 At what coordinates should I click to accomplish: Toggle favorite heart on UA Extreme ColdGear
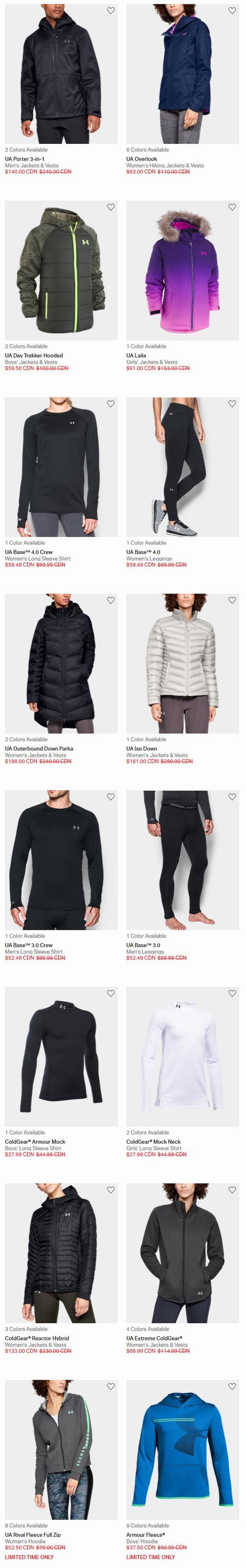(x=232, y=1190)
